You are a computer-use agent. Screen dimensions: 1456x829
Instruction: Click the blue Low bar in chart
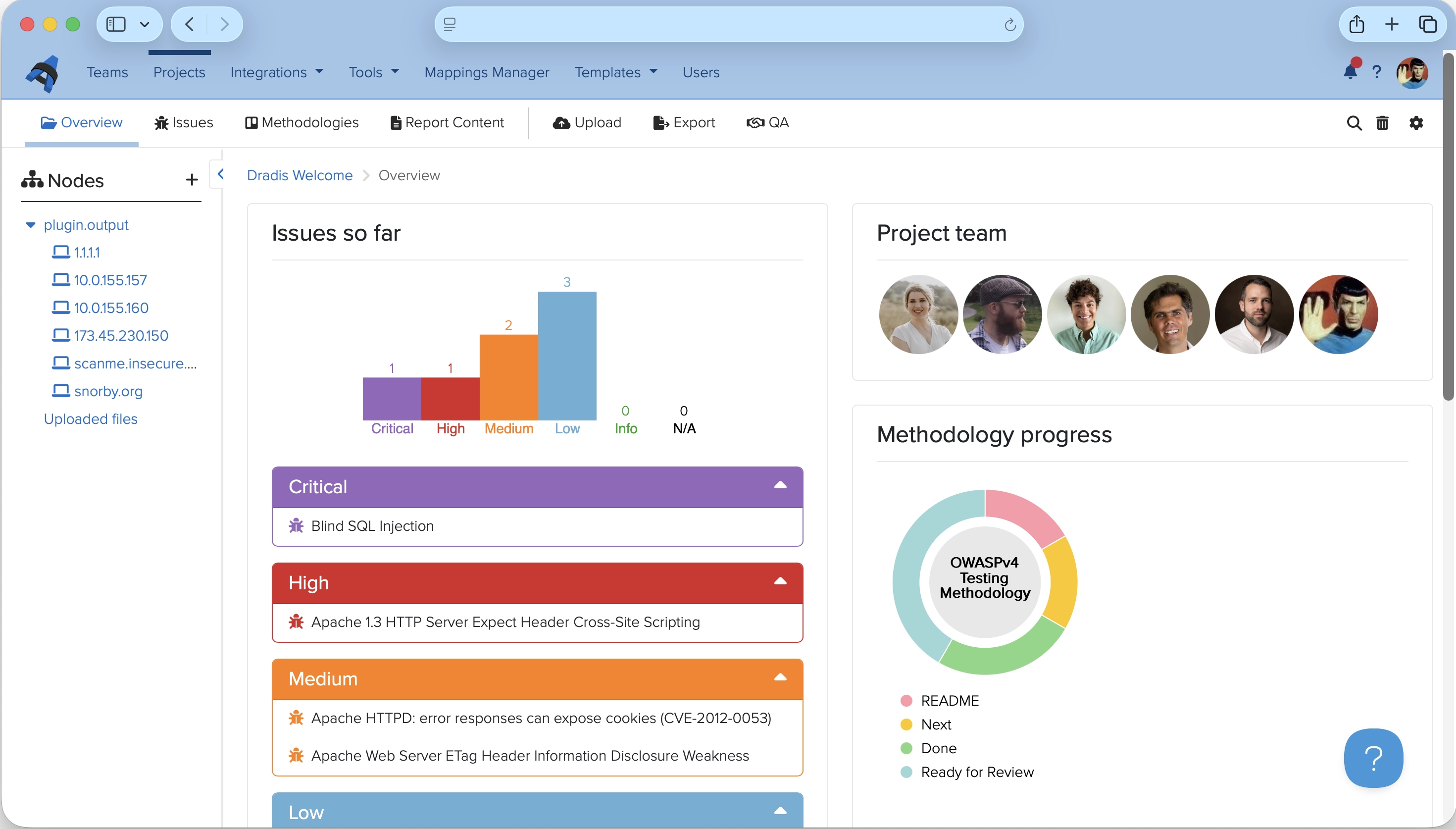tap(567, 356)
